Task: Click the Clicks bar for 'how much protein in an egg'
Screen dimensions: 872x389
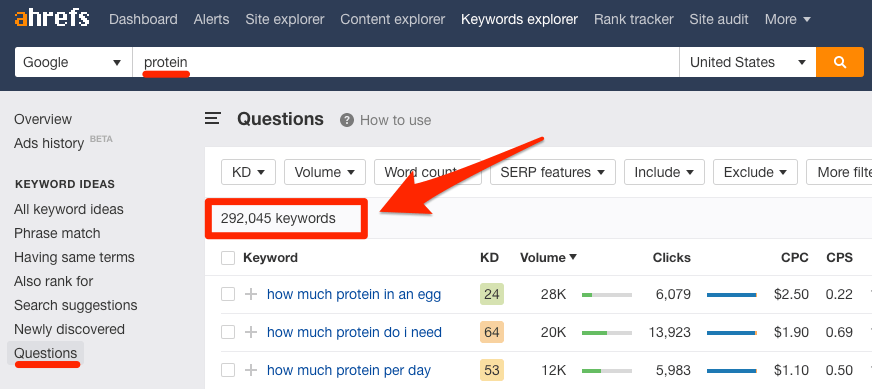Action: pyautogui.click(x=732, y=294)
